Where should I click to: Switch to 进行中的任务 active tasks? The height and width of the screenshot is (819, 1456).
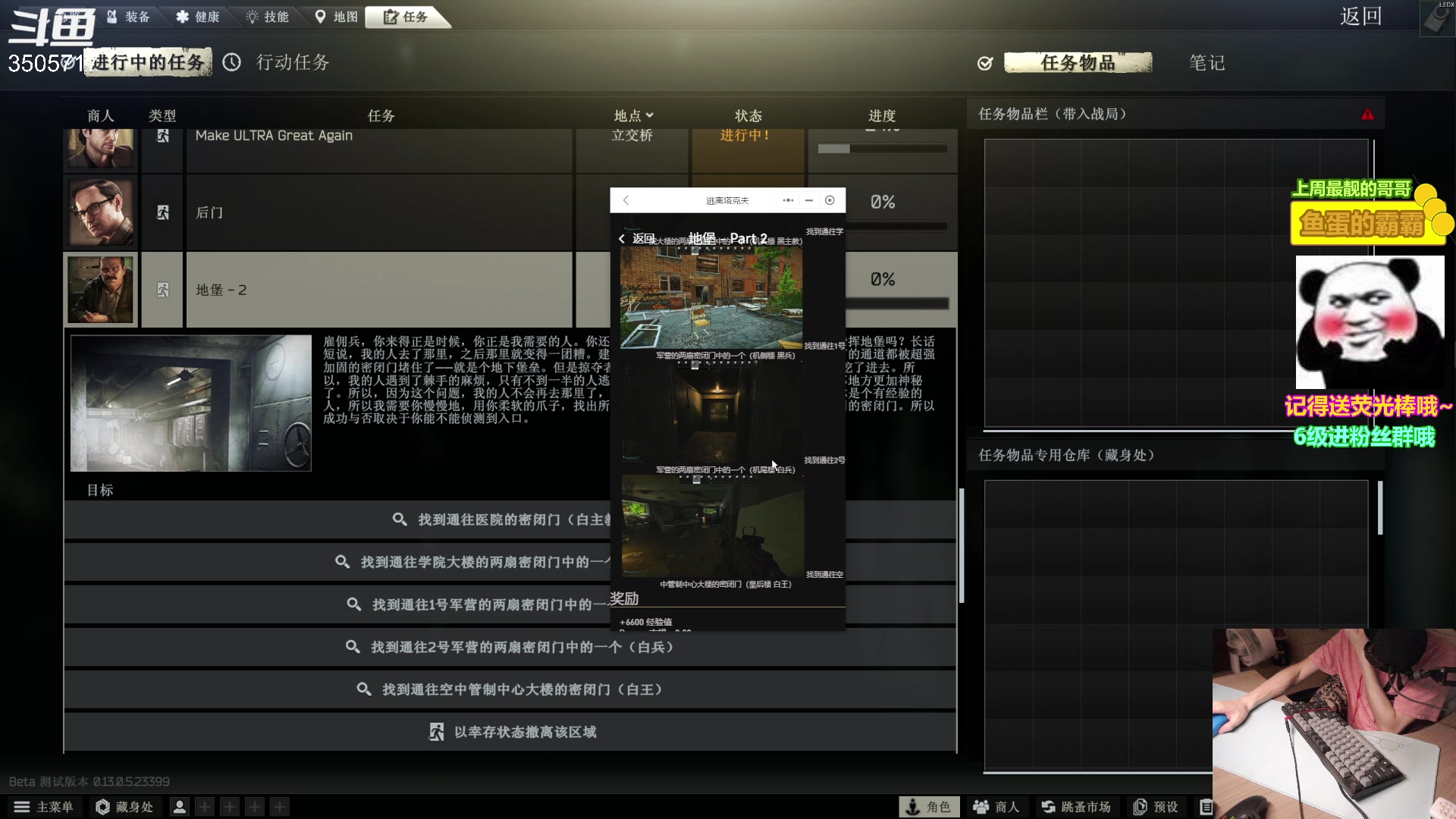(x=148, y=62)
